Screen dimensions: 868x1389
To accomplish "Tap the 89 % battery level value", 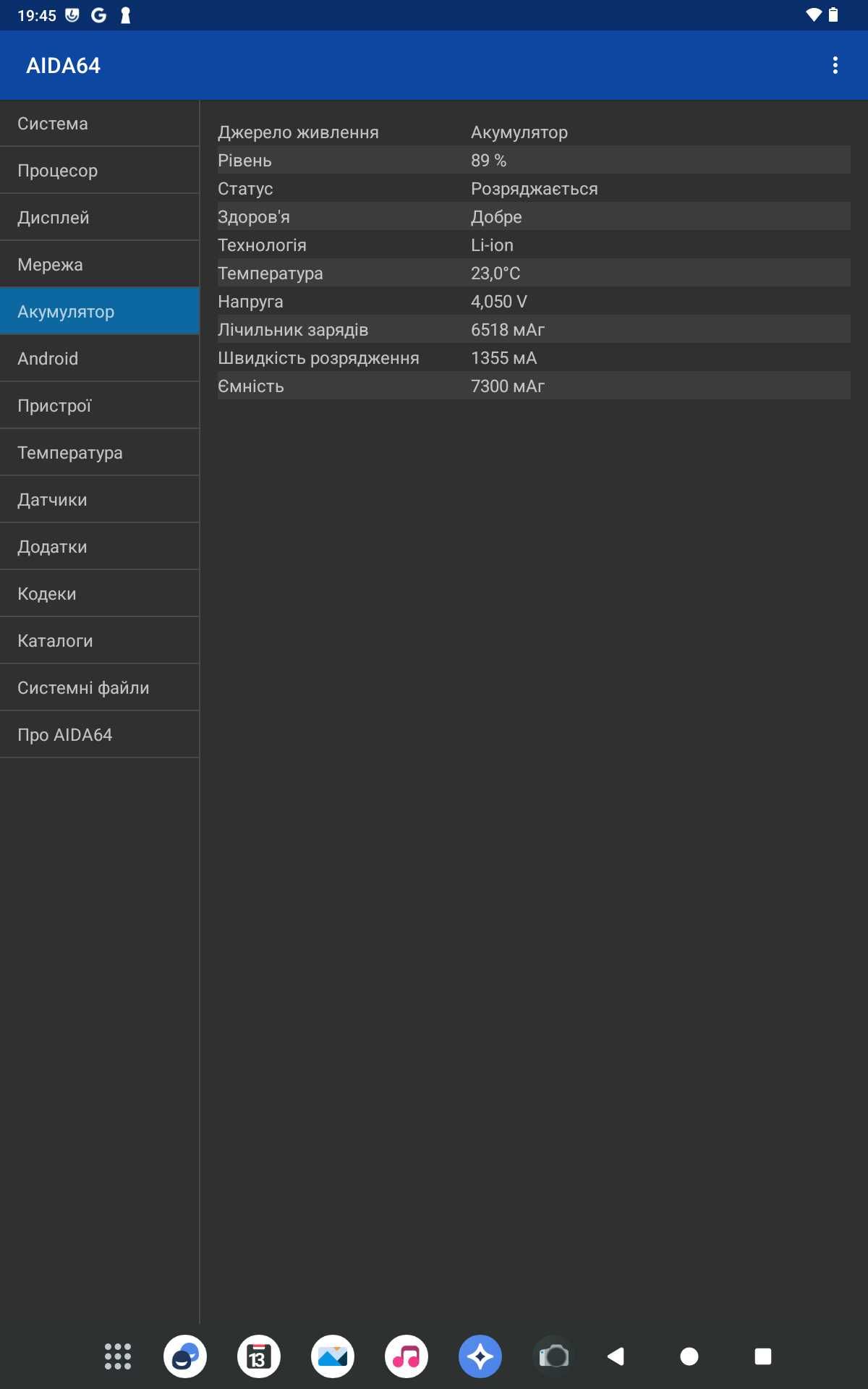I will [488, 161].
